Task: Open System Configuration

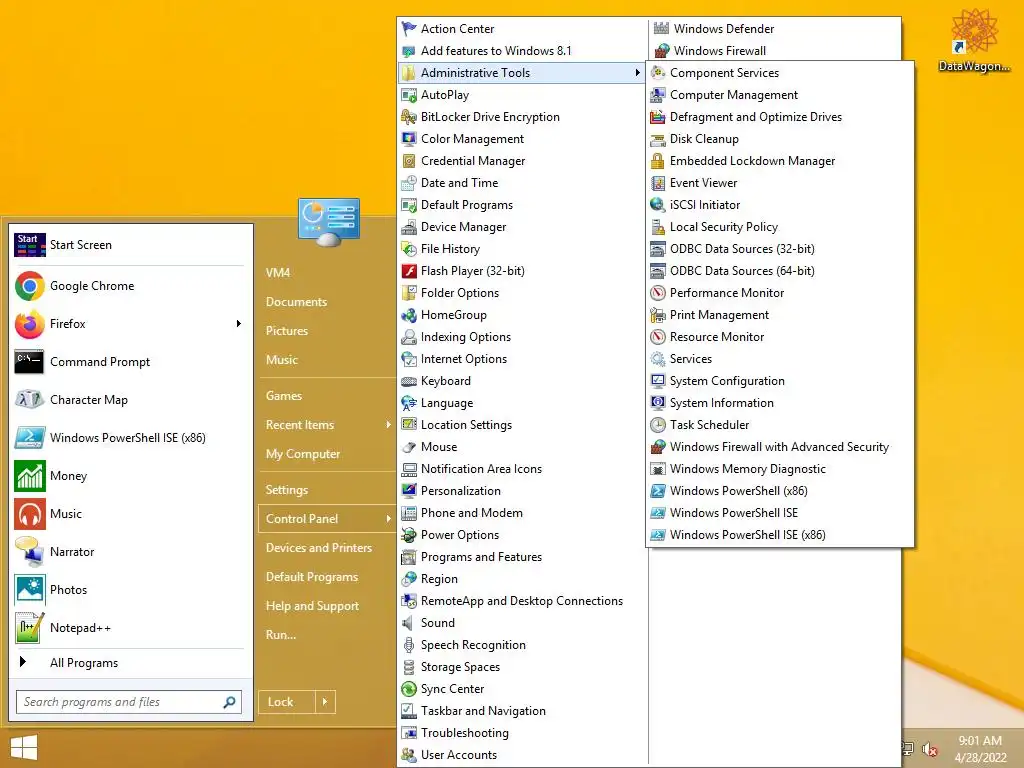Action: pyautogui.click(x=727, y=381)
